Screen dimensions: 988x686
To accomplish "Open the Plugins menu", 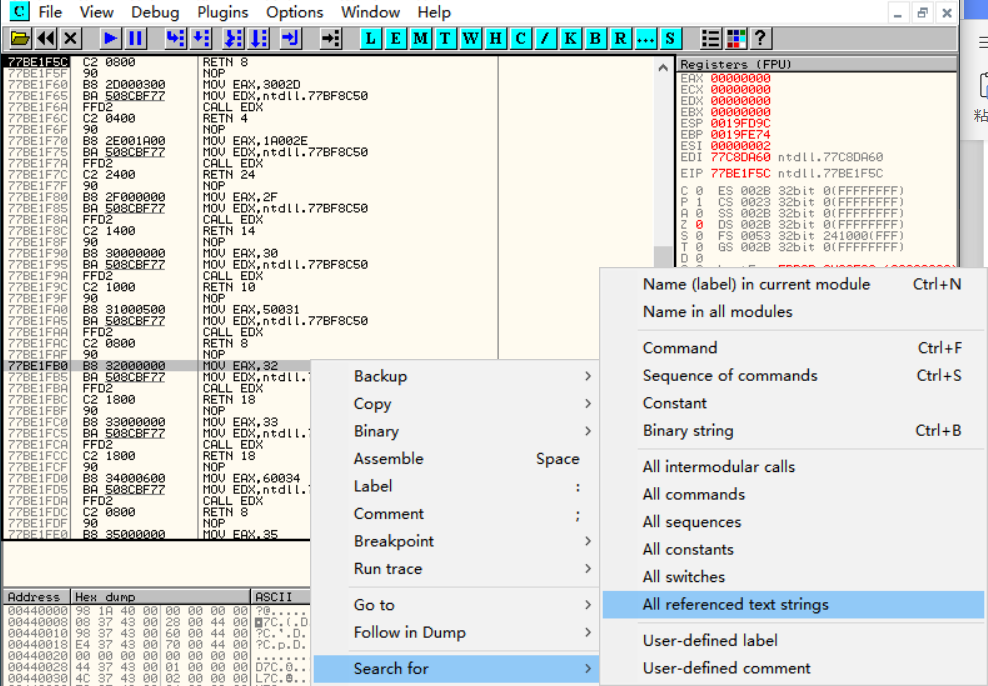I will tap(222, 12).
